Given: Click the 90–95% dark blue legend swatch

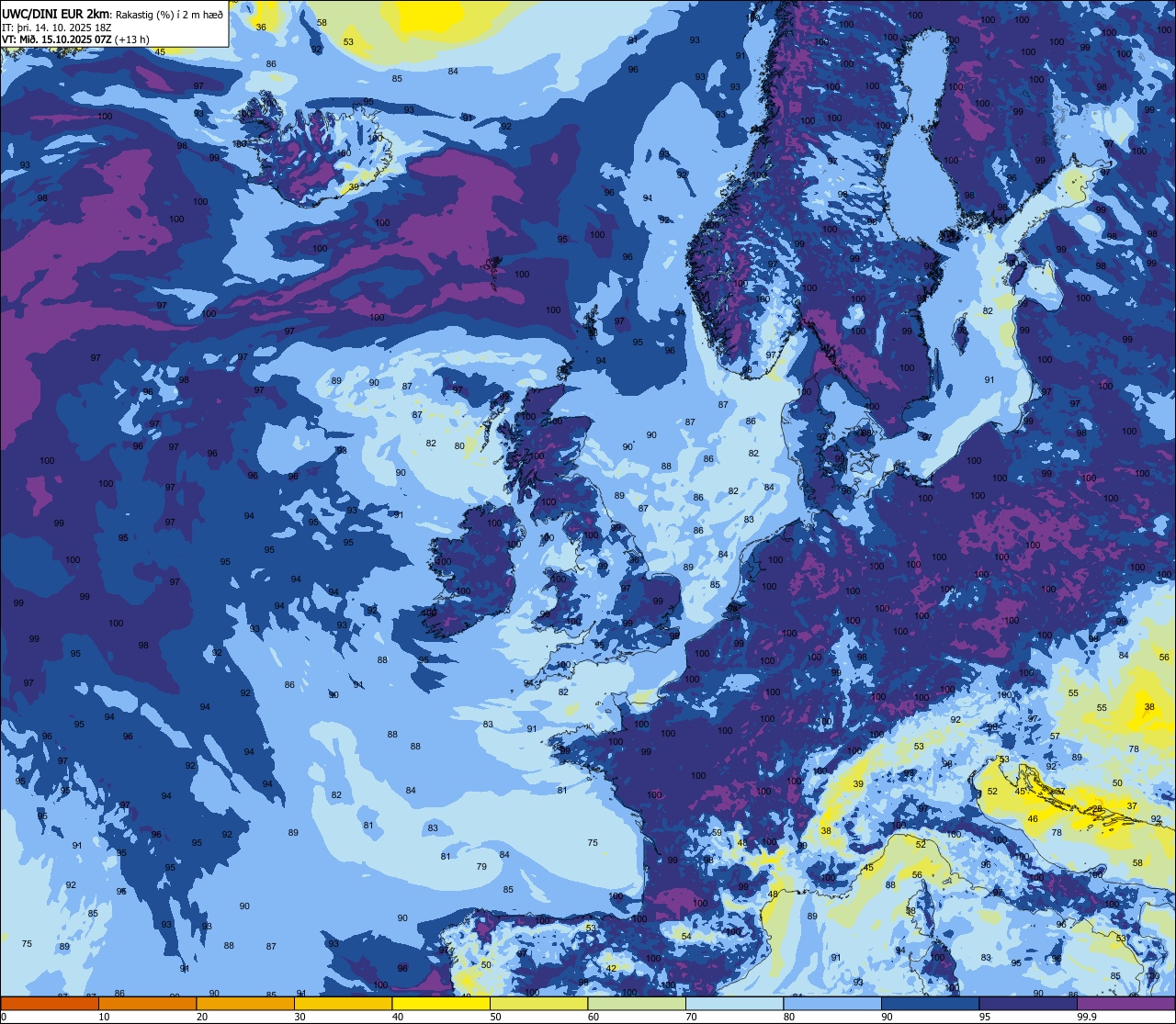Looking at the screenshot, I should (930, 1003).
